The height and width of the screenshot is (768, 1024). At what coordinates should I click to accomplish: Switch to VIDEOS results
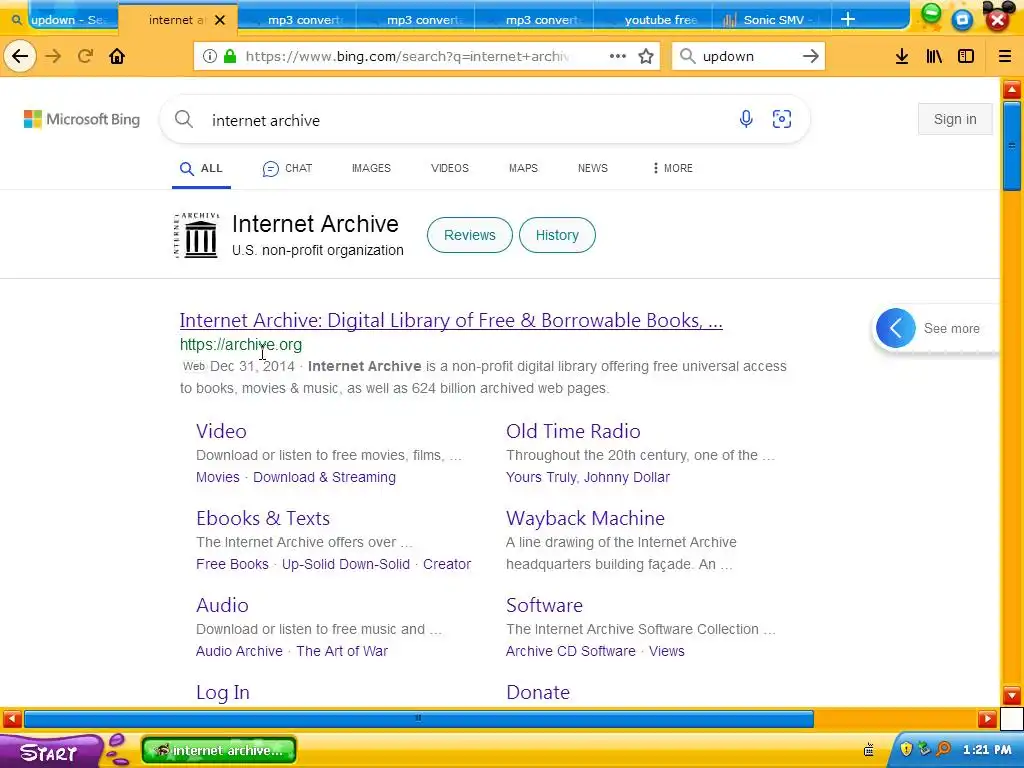tap(449, 168)
